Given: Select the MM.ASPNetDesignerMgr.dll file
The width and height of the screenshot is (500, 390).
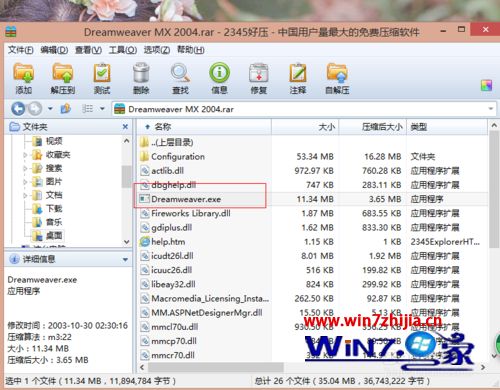Looking at the screenshot, I should (x=207, y=313).
